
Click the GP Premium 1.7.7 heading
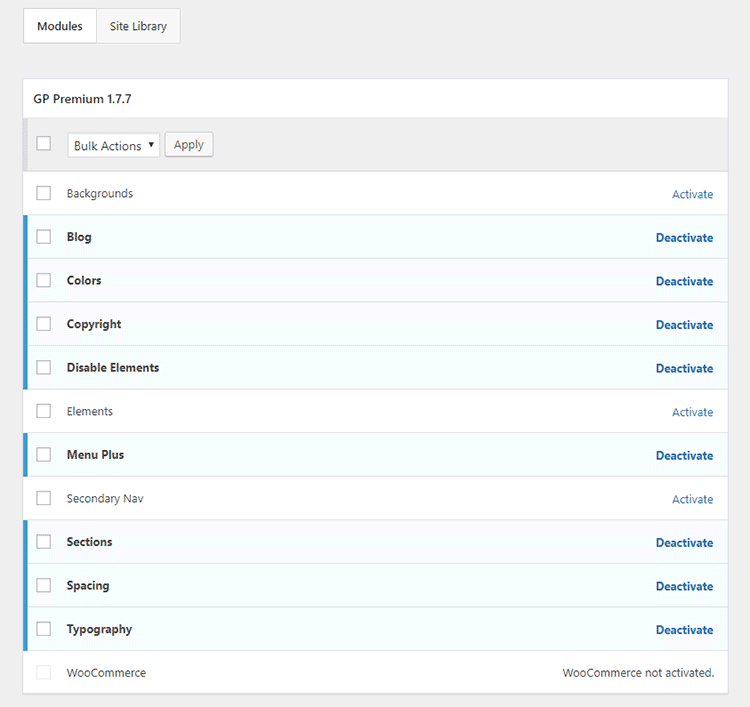tap(82, 99)
